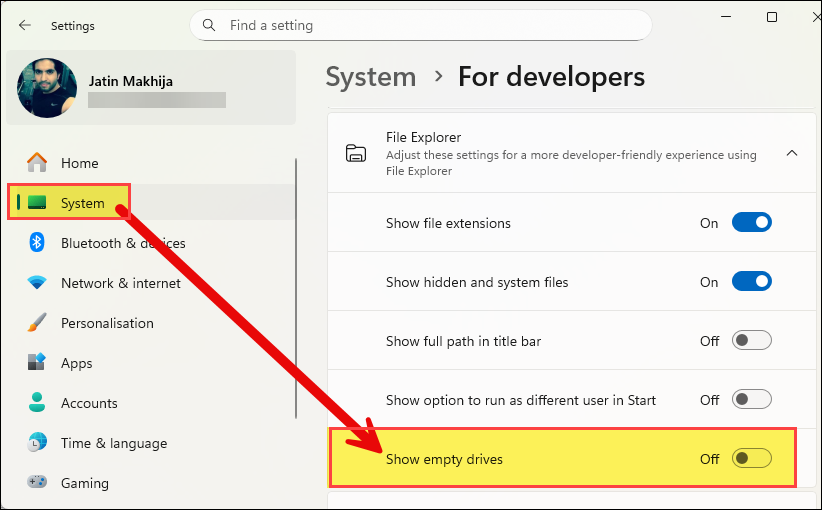822x510 pixels.
Task: Open the user profile picture
Action: click(47, 88)
